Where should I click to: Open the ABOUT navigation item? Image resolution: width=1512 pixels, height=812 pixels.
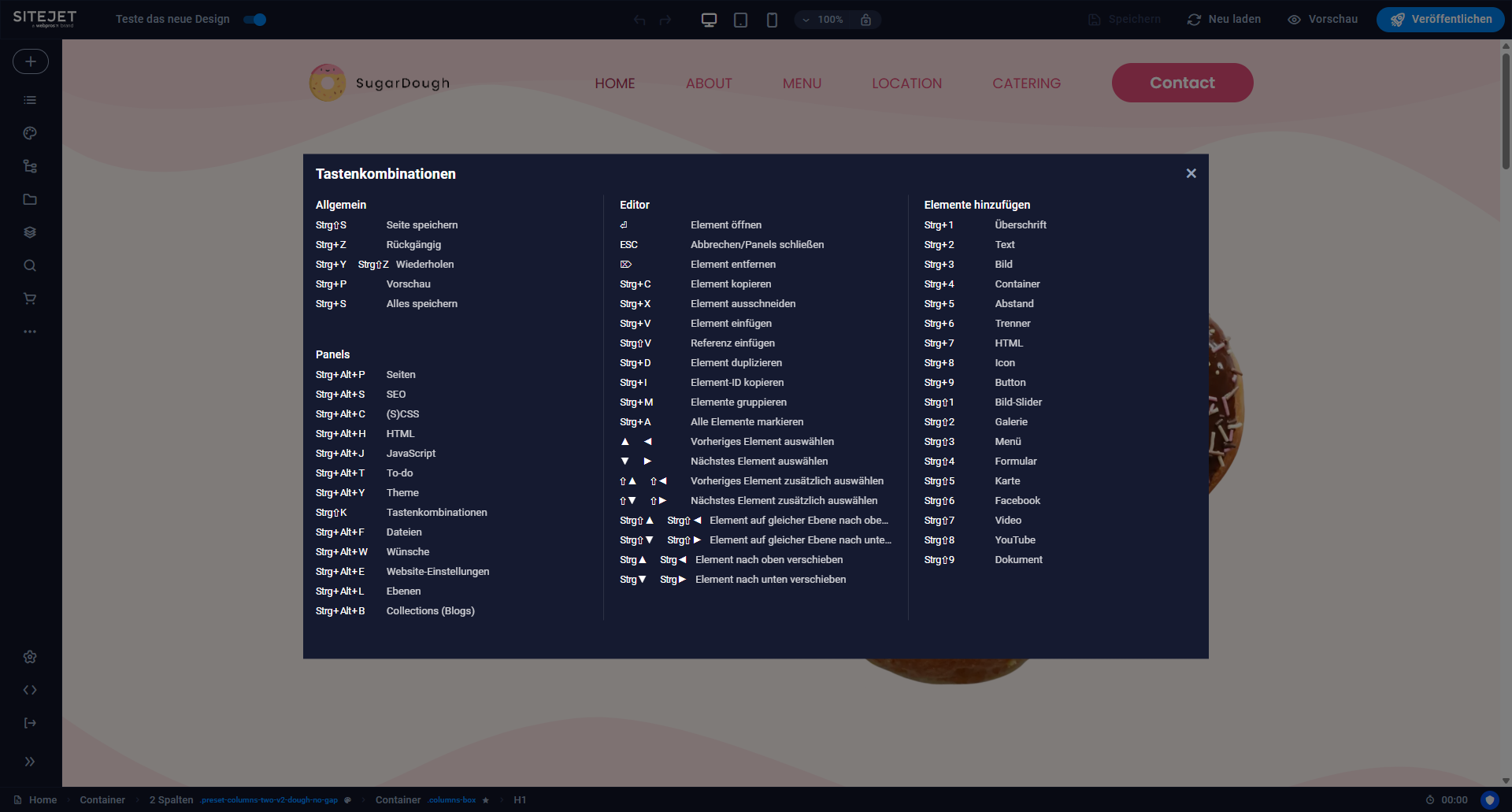[x=709, y=83]
